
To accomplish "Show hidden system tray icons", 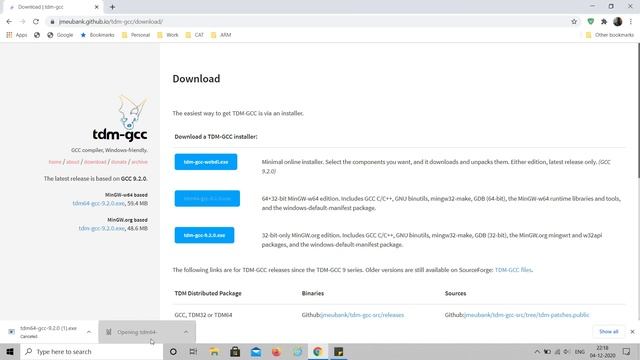I will [x=537, y=351].
